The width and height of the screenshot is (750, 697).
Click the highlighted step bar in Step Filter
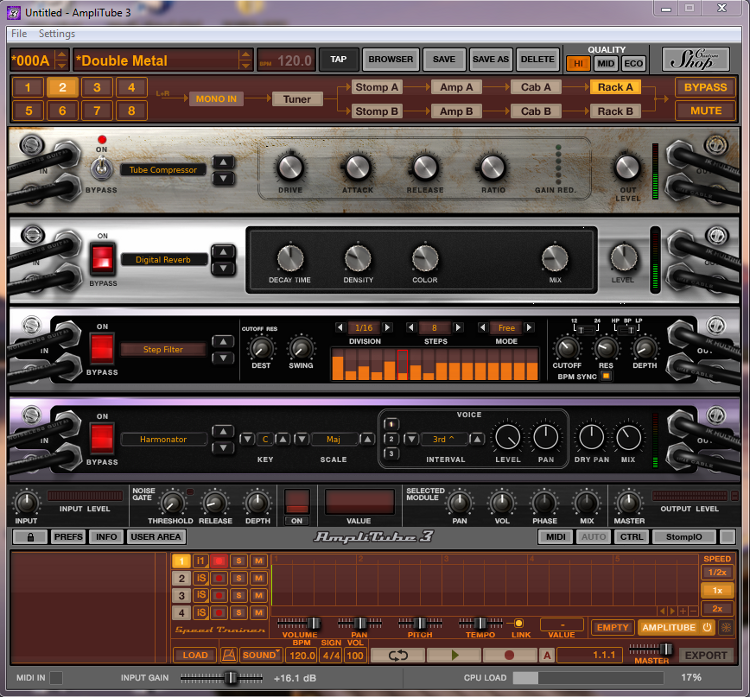pos(403,365)
